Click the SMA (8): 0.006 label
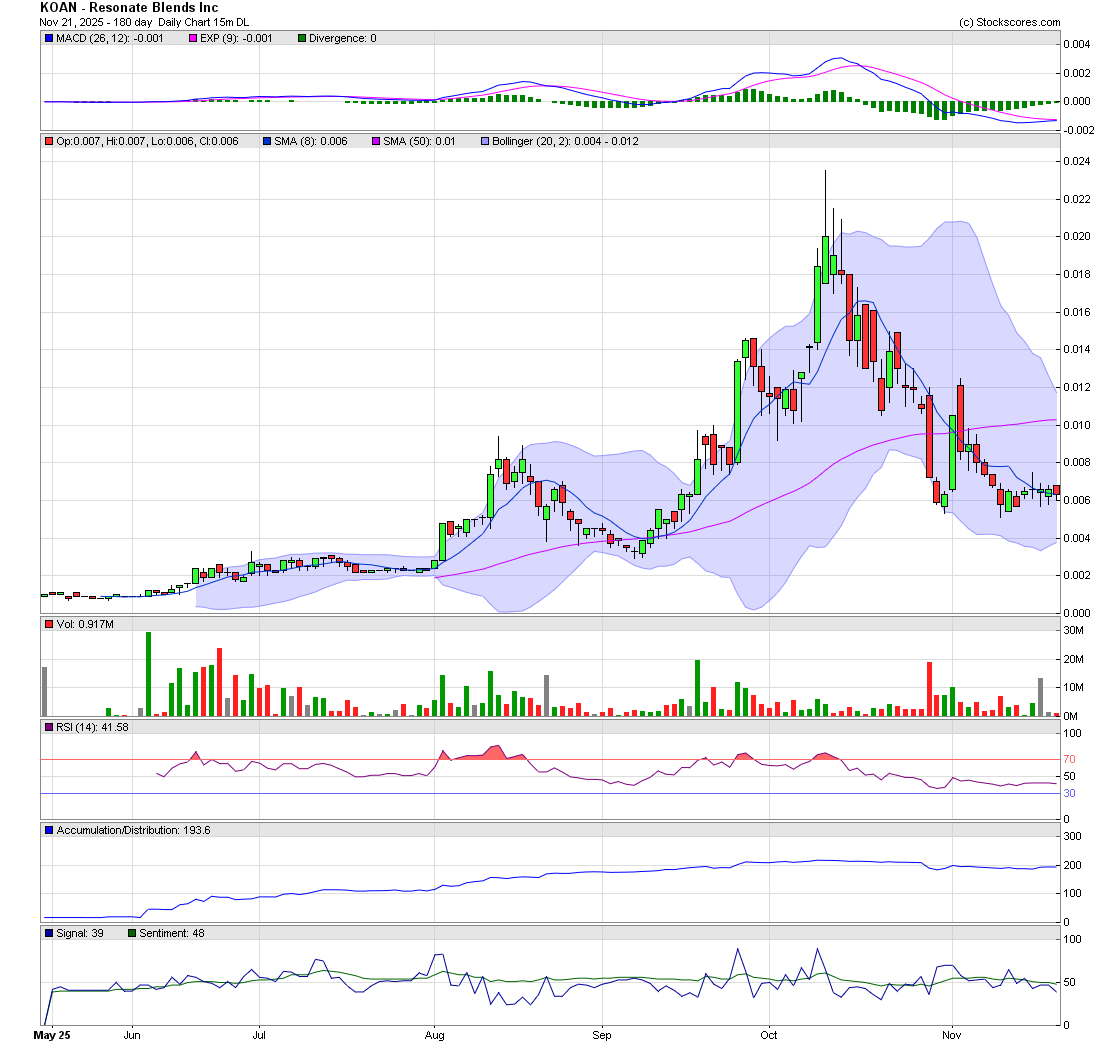The image size is (1100, 1056). 311,142
